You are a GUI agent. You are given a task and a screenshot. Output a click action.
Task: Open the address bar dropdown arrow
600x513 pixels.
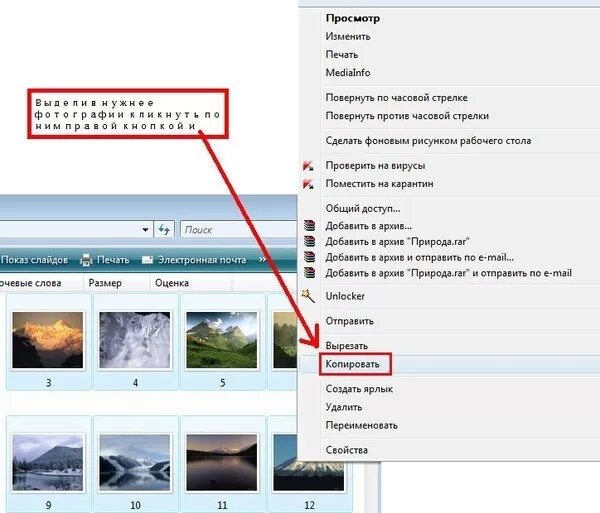pyautogui.click(x=145, y=230)
